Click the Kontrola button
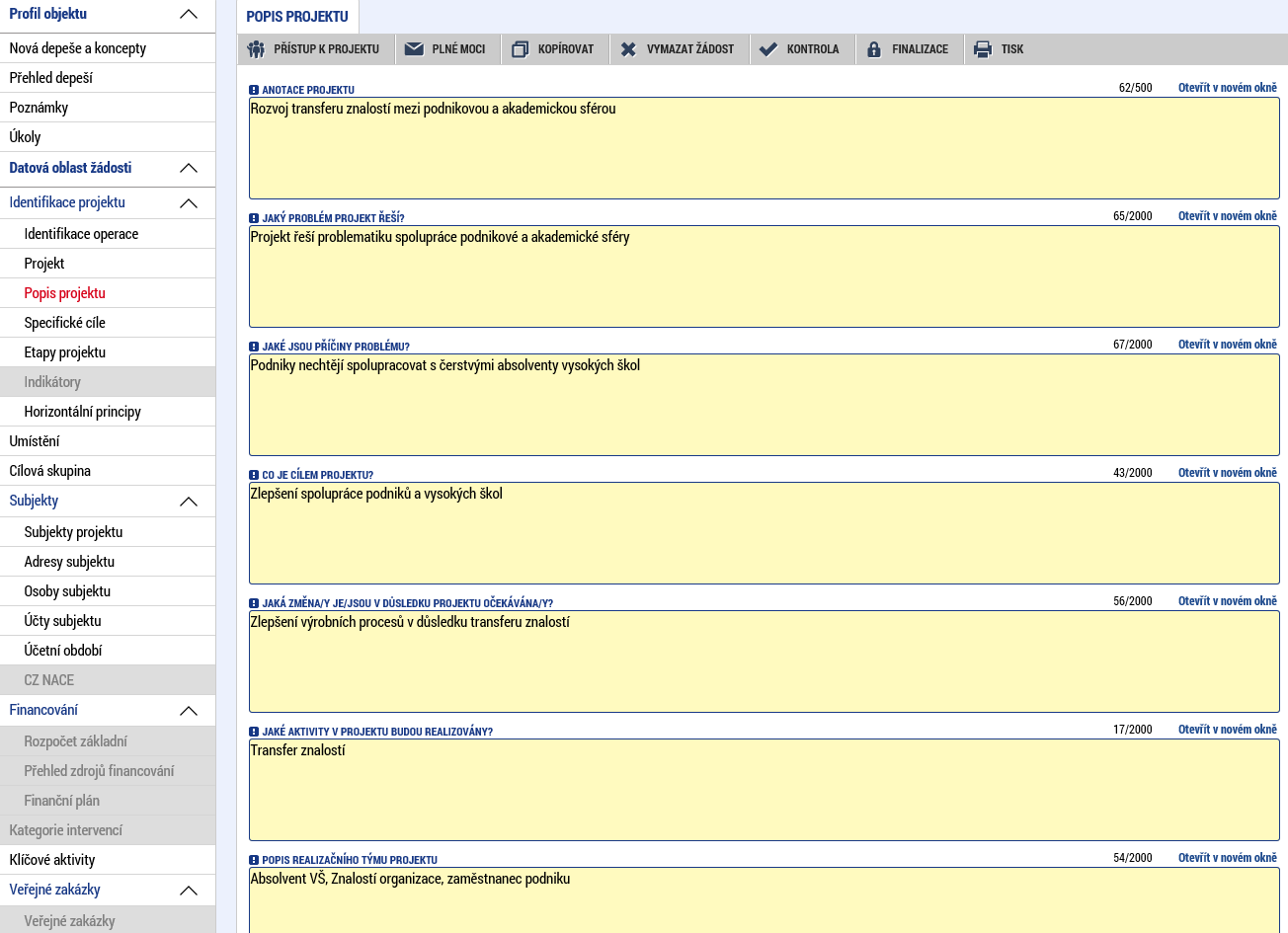Screen dimensions: 1288x933 802,49
